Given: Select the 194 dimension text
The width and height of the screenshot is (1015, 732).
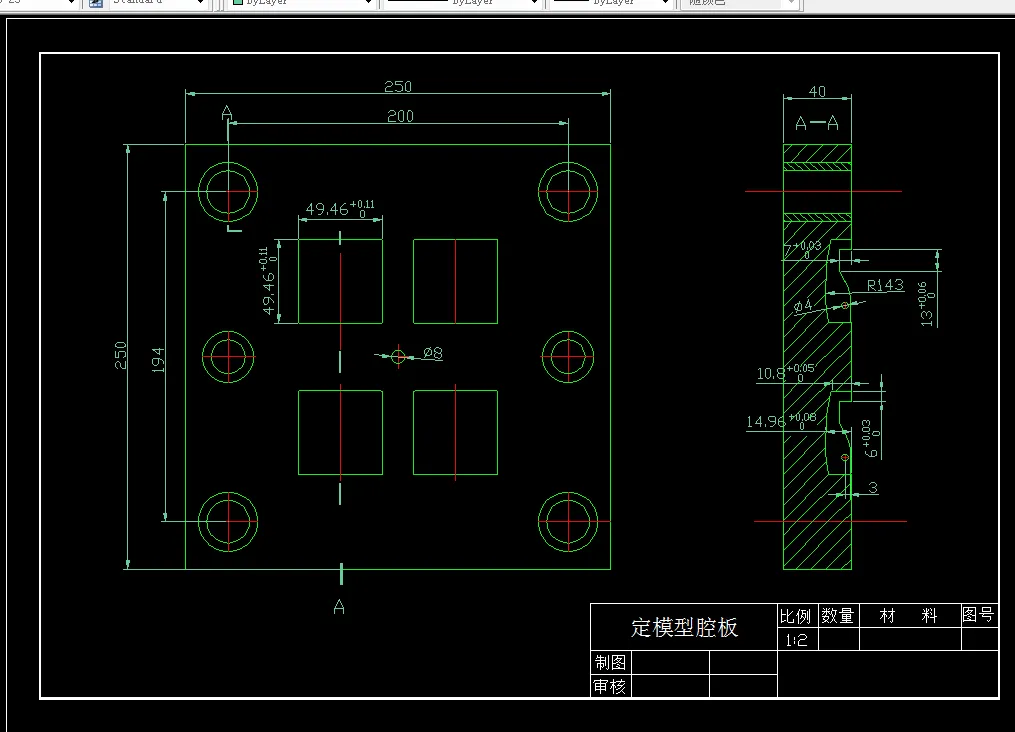Looking at the screenshot, I should coord(157,360).
